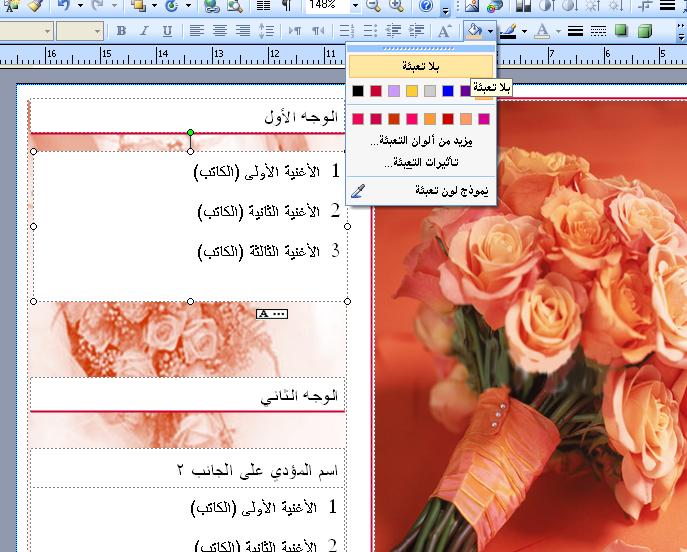Choose the blue fill color swatch
The image size is (687, 552).
click(x=448, y=91)
